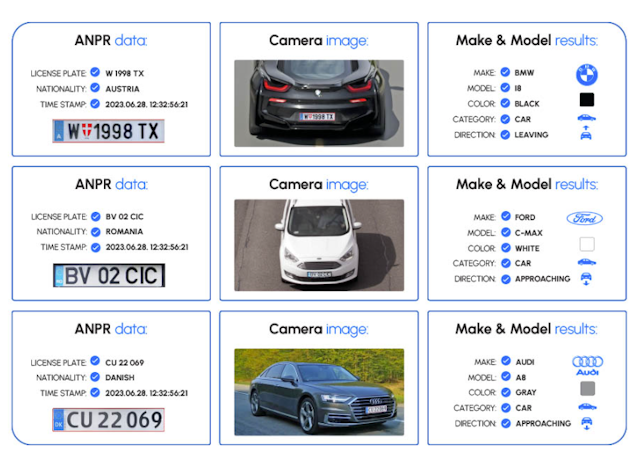Click the LEAVING direction value
Screen dimensions: 635x450
531,135
